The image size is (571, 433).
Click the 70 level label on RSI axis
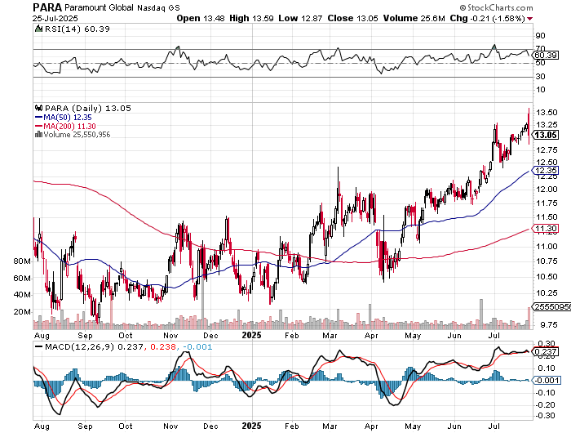click(x=540, y=48)
